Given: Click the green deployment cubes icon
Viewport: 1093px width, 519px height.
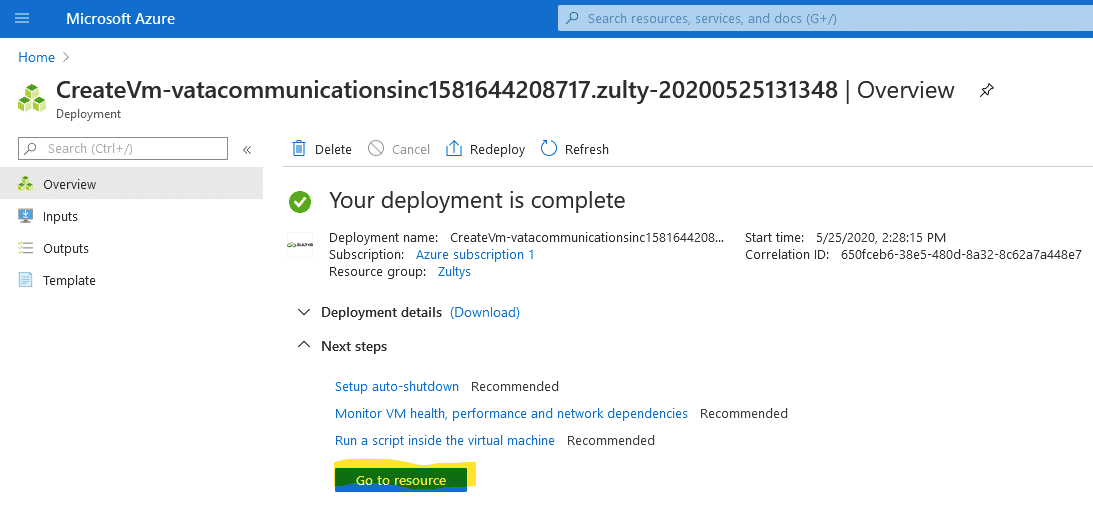Looking at the screenshot, I should tap(32, 98).
